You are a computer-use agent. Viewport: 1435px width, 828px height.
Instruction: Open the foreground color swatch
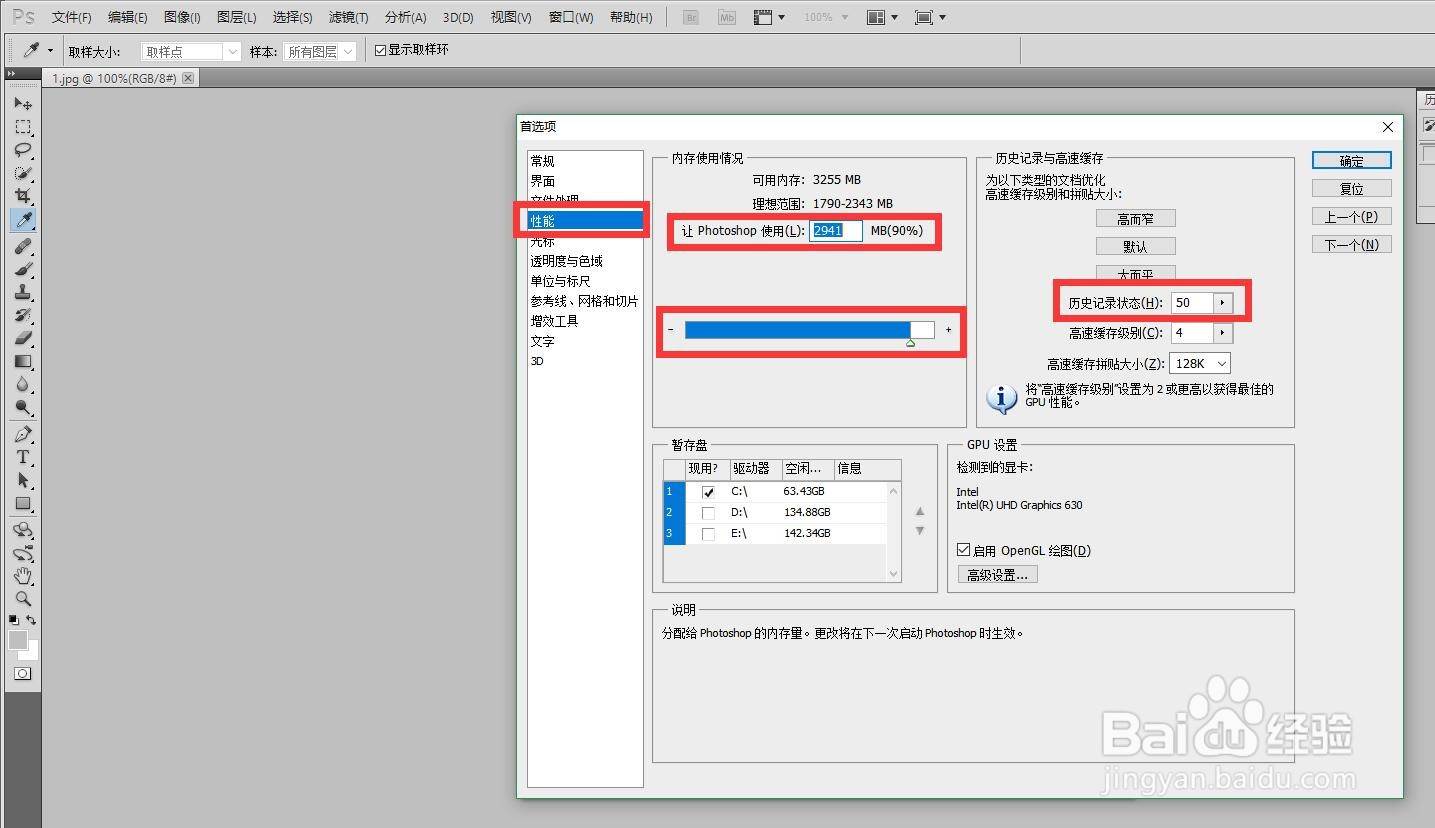point(17,640)
